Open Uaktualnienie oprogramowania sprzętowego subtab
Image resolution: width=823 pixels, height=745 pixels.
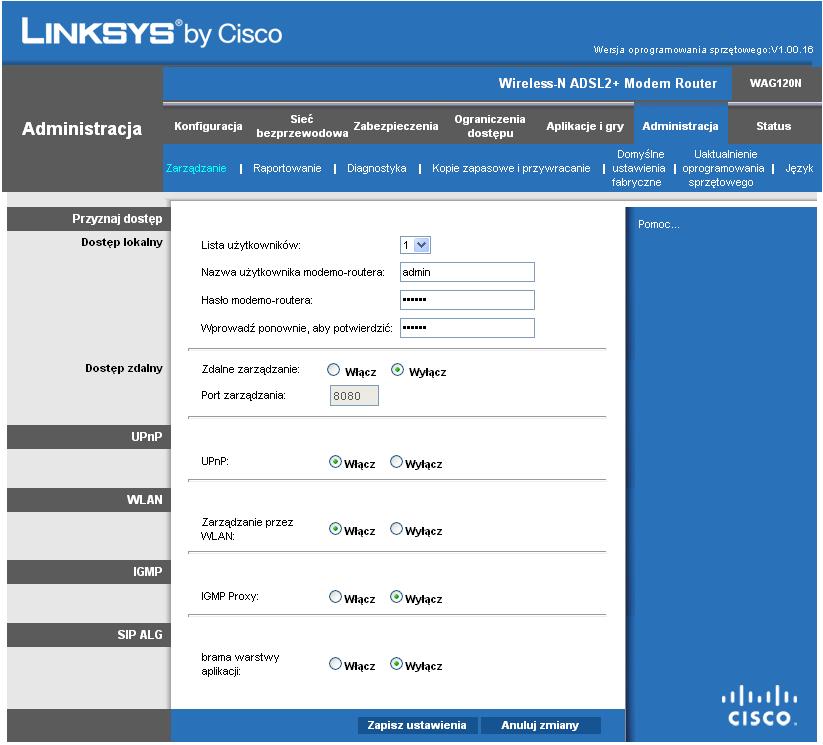[x=723, y=168]
